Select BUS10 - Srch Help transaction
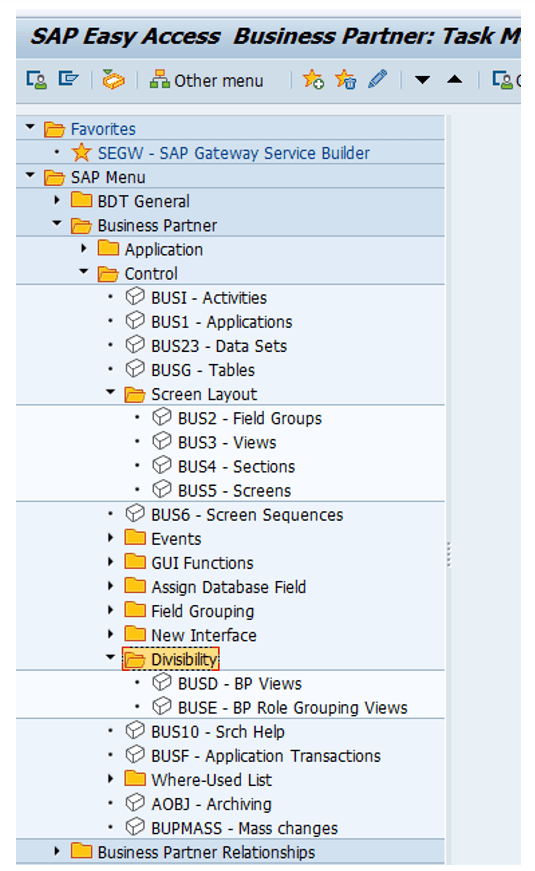 tap(218, 732)
